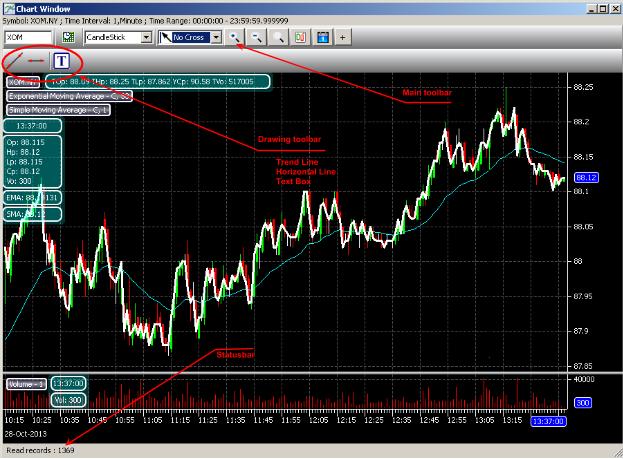Click the zoom in magnifier icon
623x459 pixels.
[x=234, y=37]
